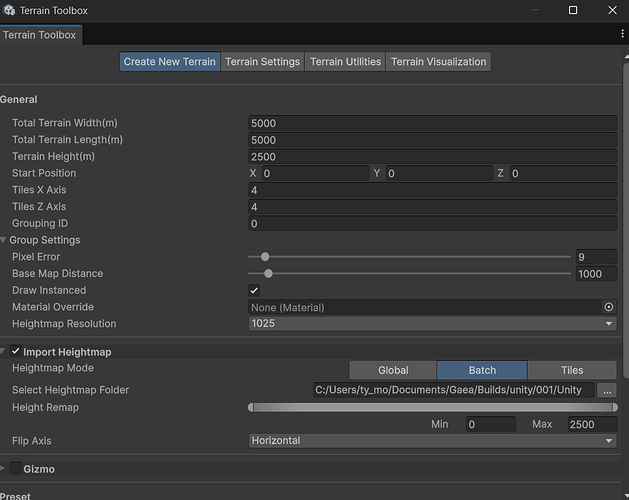
Task: Click the Height Remap Min field
Action: [x=491, y=424]
